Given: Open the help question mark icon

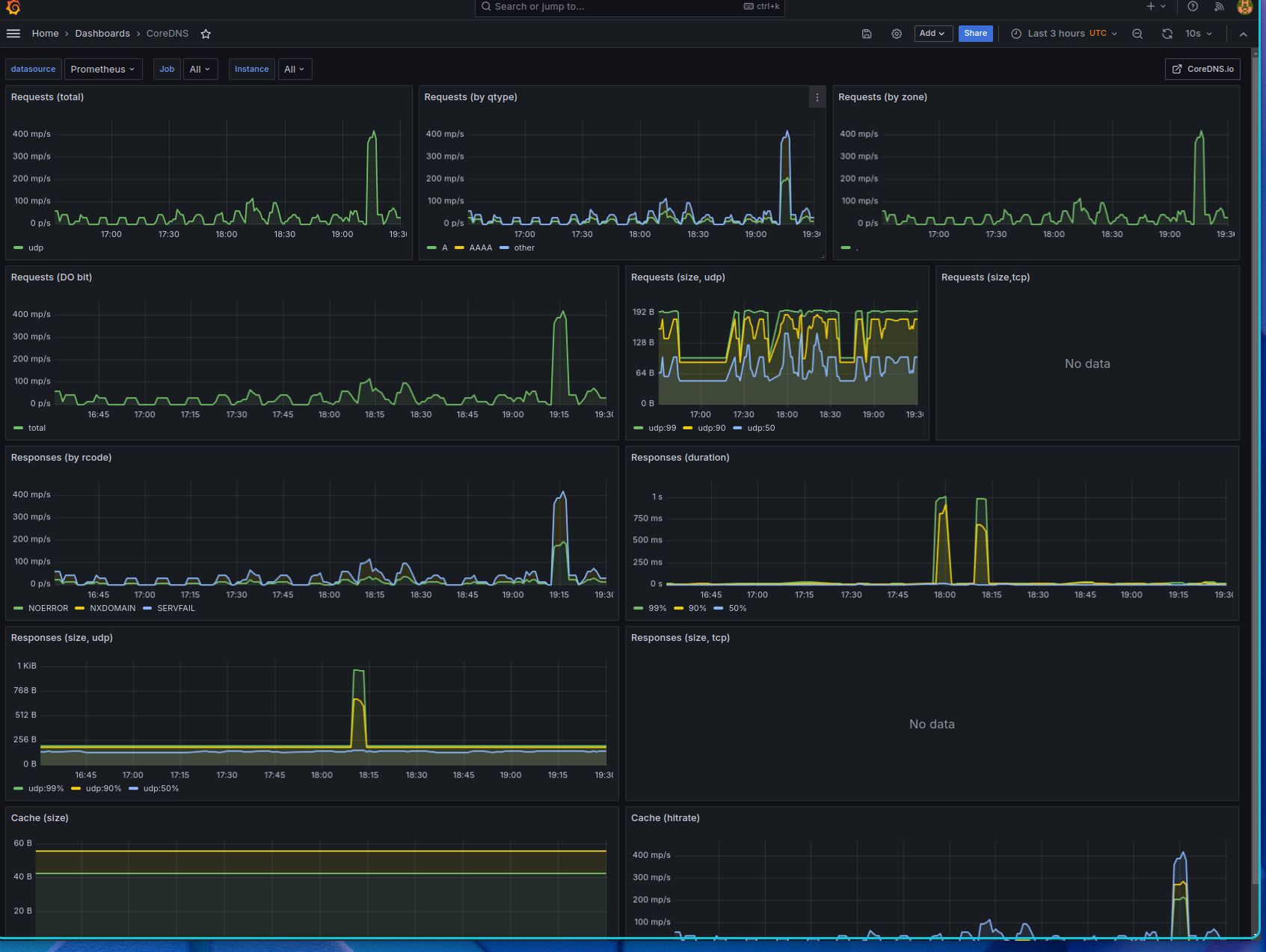Looking at the screenshot, I should pos(1193,7).
